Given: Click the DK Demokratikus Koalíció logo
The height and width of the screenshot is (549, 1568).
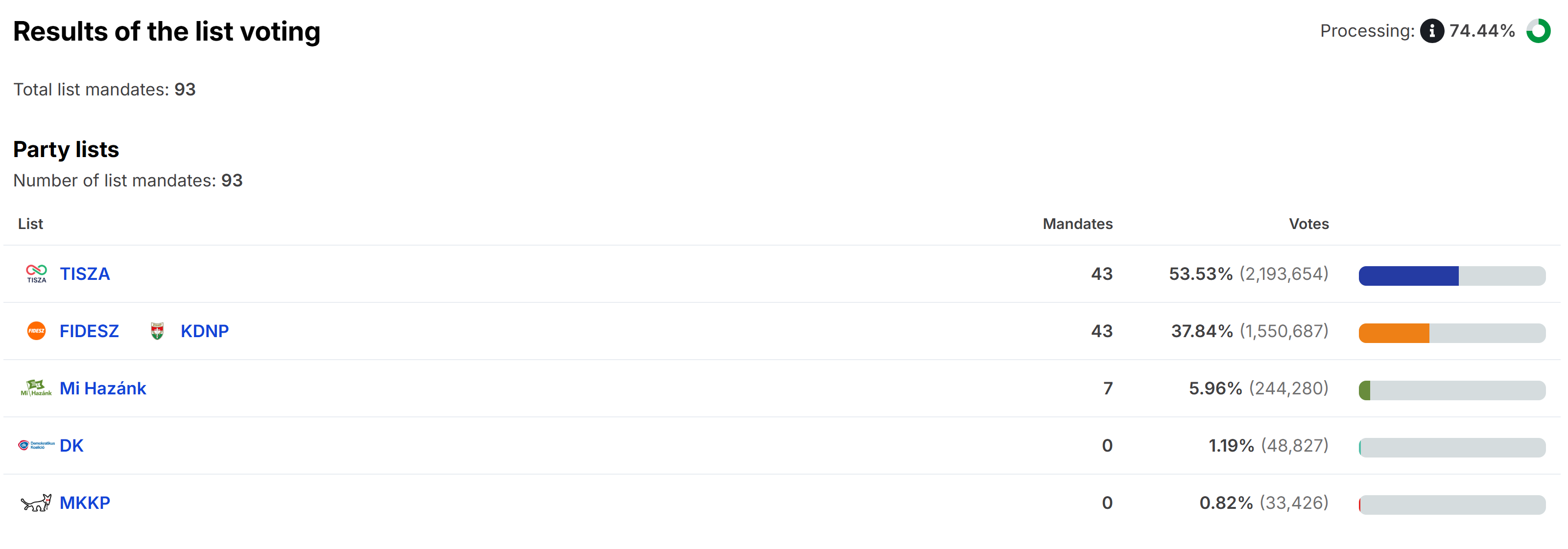Looking at the screenshot, I should tap(37, 445).
